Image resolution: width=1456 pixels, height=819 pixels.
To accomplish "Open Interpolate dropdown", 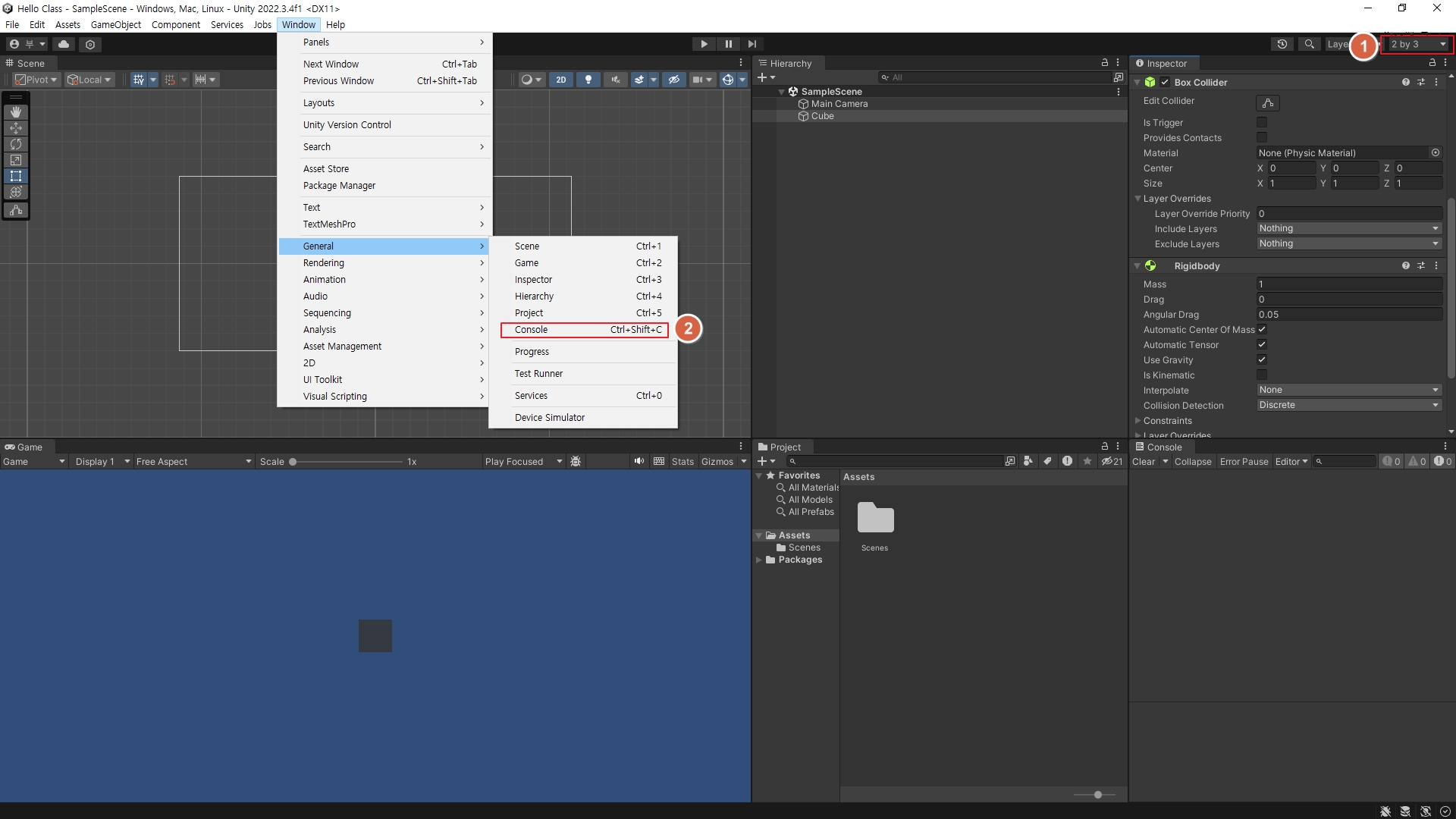I will (1349, 390).
